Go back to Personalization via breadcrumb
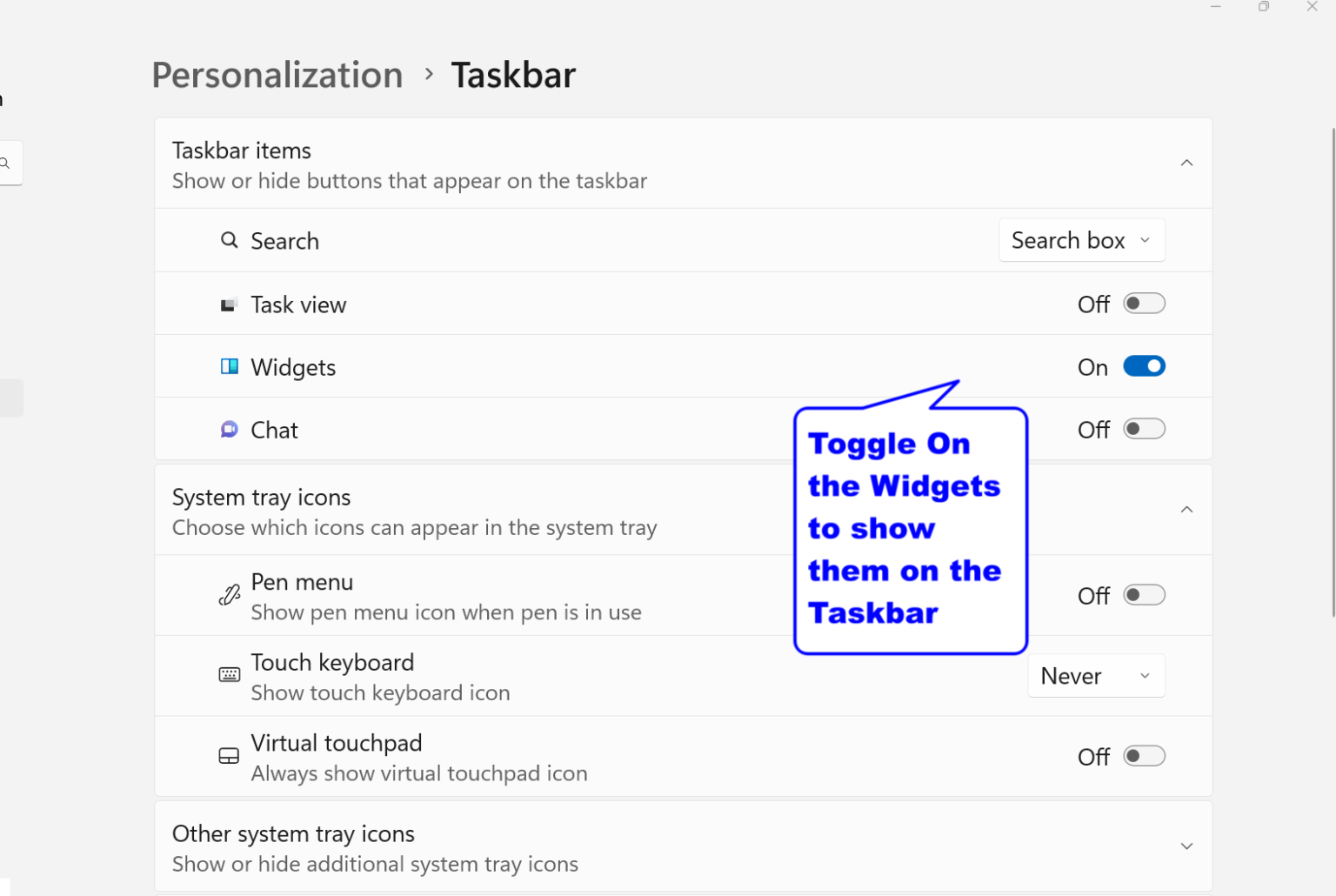 coord(277,75)
